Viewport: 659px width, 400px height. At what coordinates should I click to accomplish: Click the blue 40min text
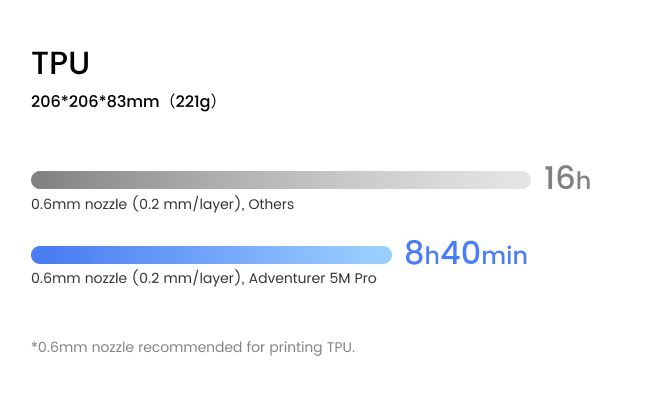pyautogui.click(x=484, y=253)
